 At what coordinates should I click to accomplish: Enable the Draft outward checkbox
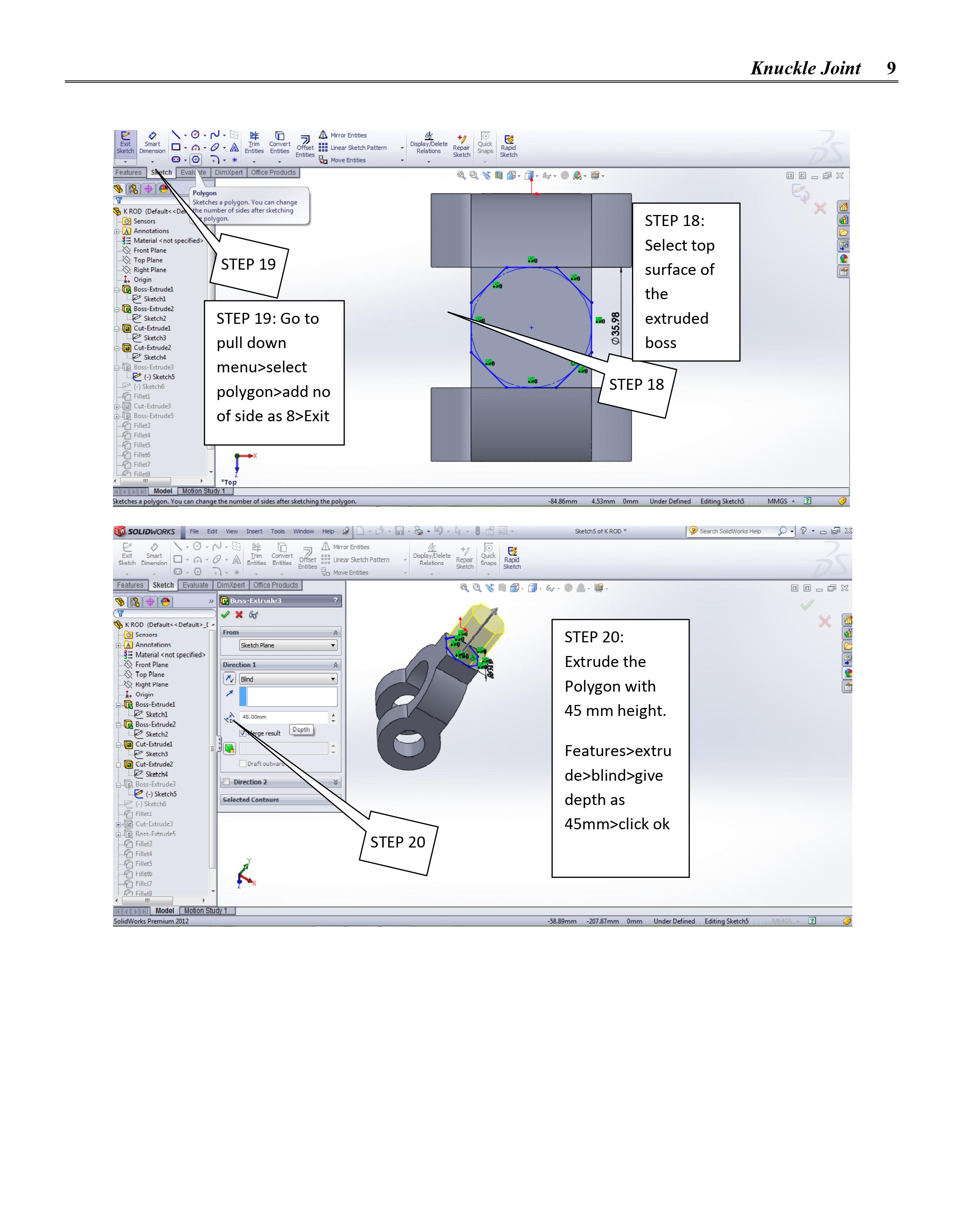243,763
